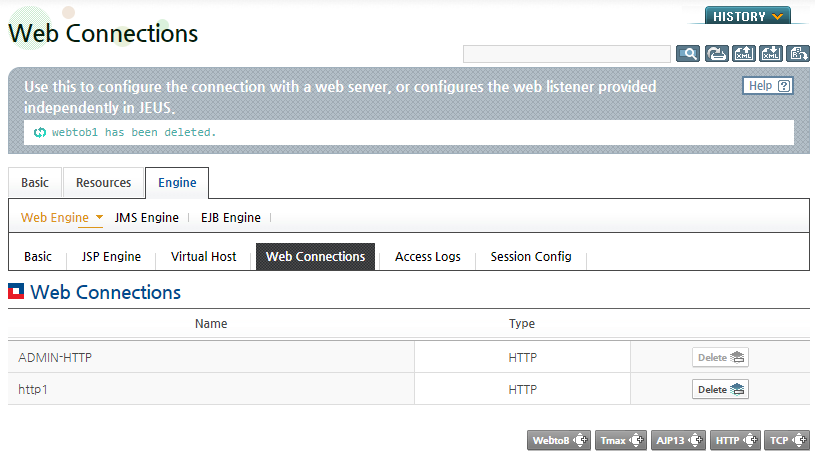This screenshot has width=815, height=458.
Task: Add a Tmax connection
Action: point(621,440)
